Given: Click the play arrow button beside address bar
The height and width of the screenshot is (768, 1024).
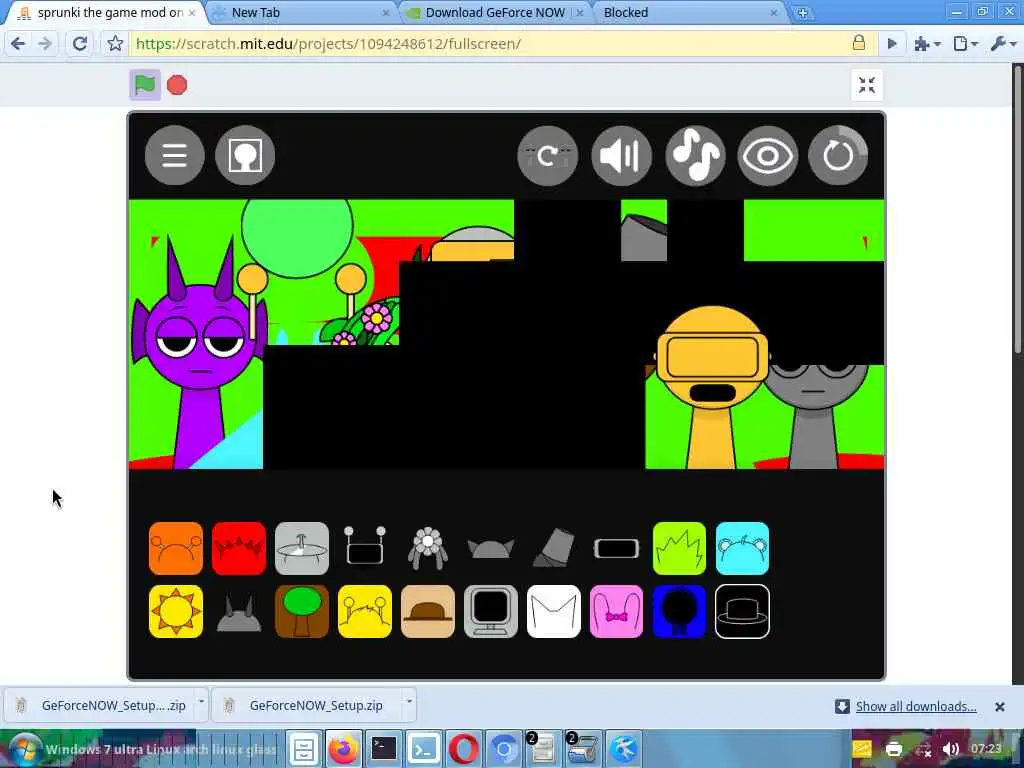Looking at the screenshot, I should coord(892,44).
